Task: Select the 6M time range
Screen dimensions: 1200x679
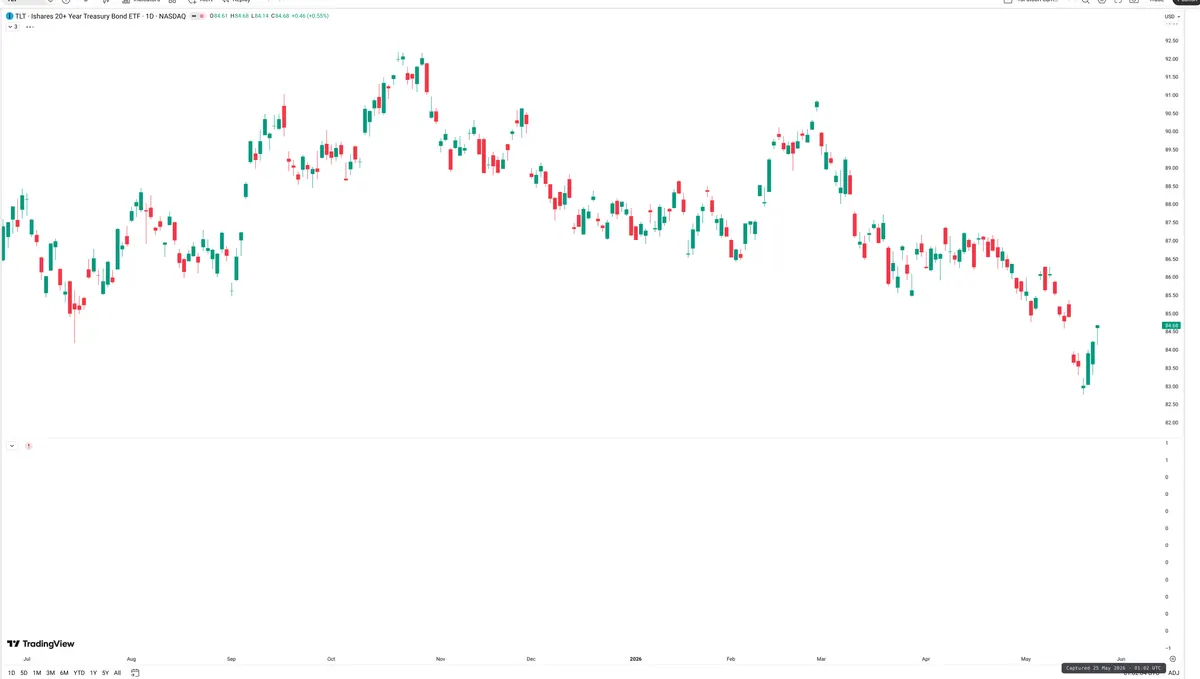Action: (x=64, y=673)
